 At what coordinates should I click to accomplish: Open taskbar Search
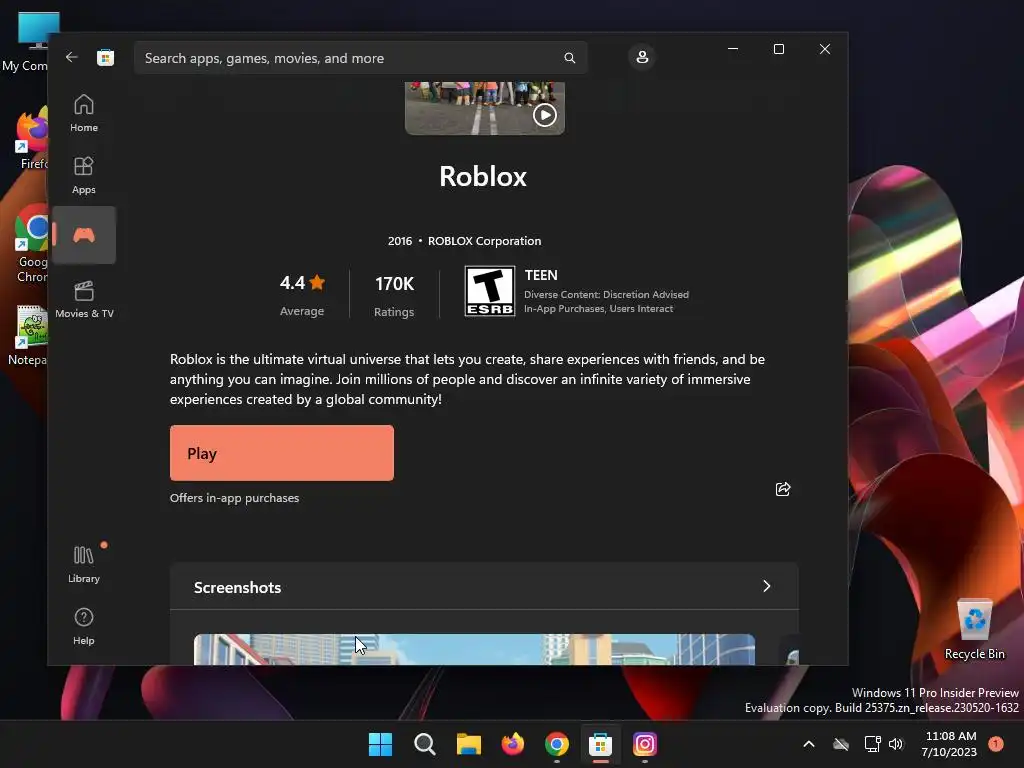[x=424, y=744]
